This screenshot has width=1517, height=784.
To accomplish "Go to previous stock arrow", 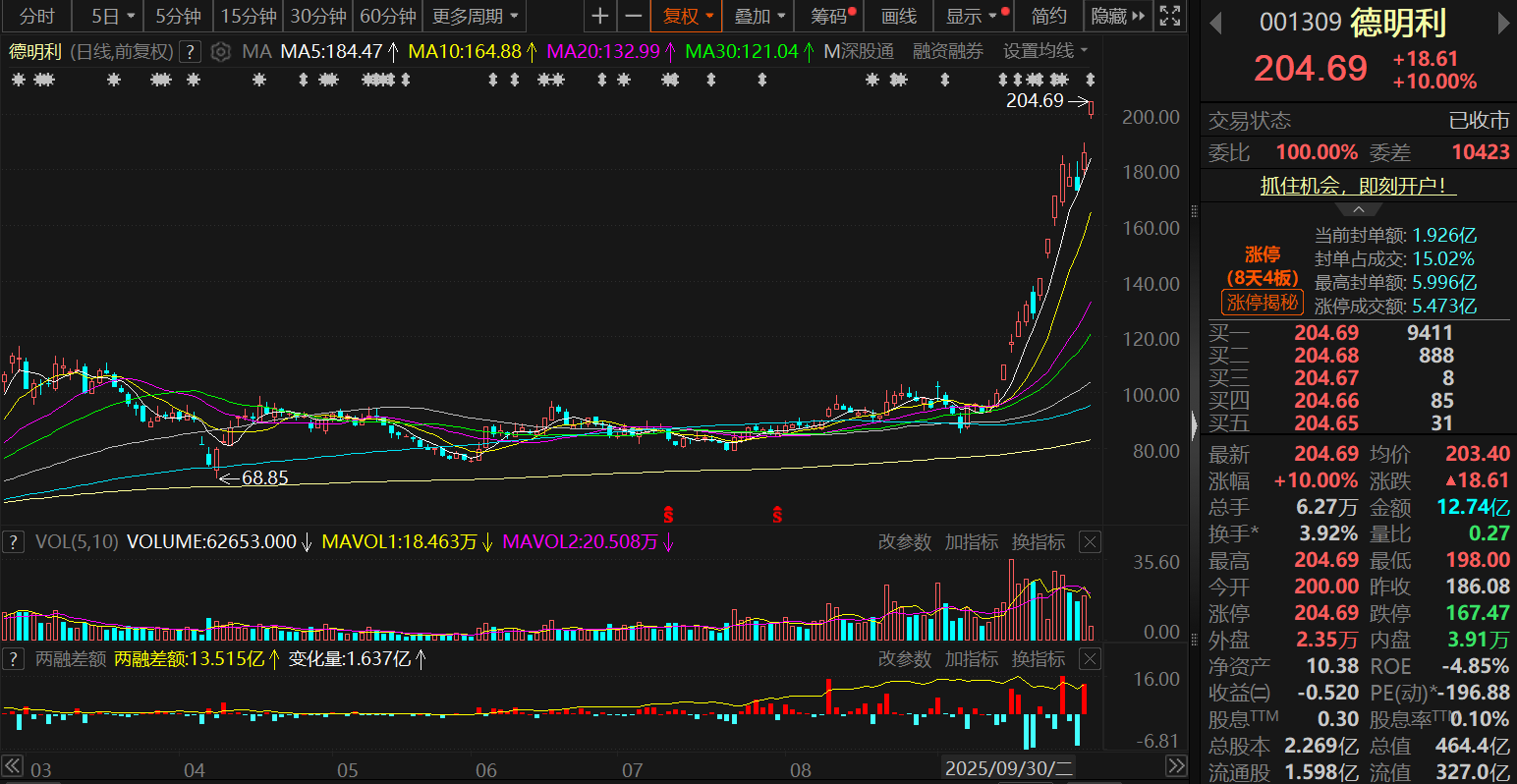I will 1215,23.
